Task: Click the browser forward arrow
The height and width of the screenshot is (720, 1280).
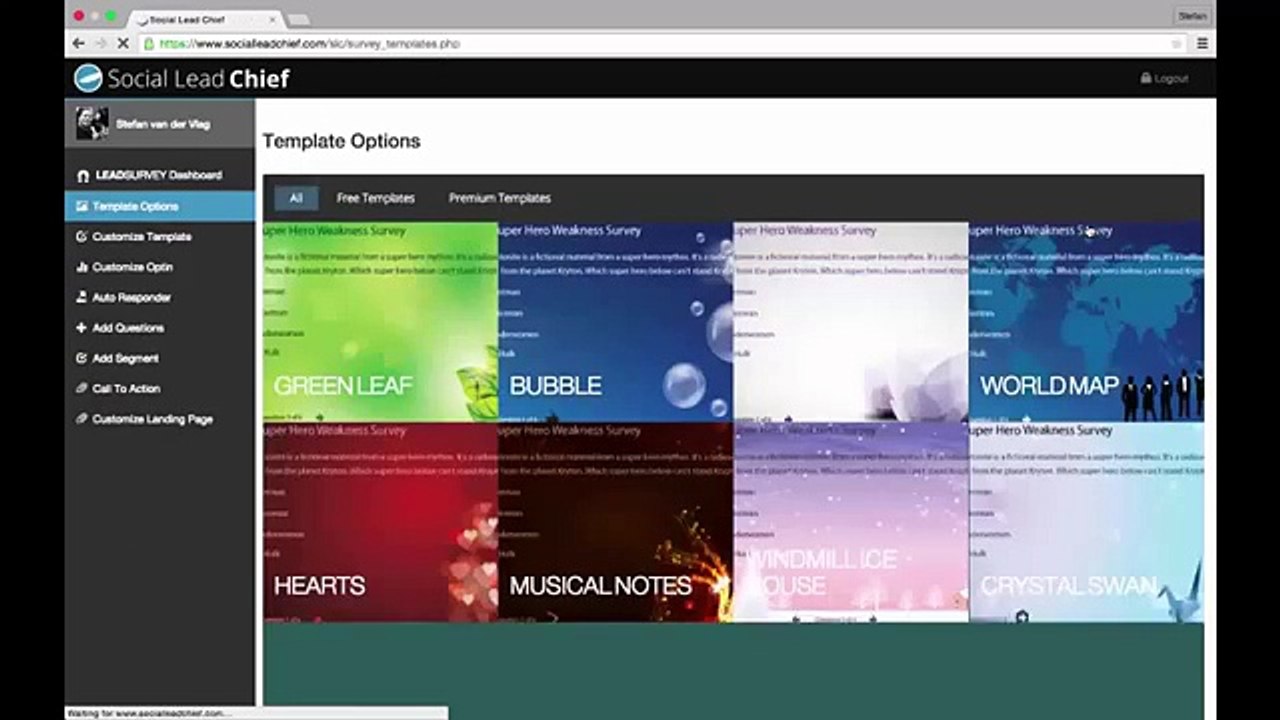Action: pyautogui.click(x=101, y=44)
